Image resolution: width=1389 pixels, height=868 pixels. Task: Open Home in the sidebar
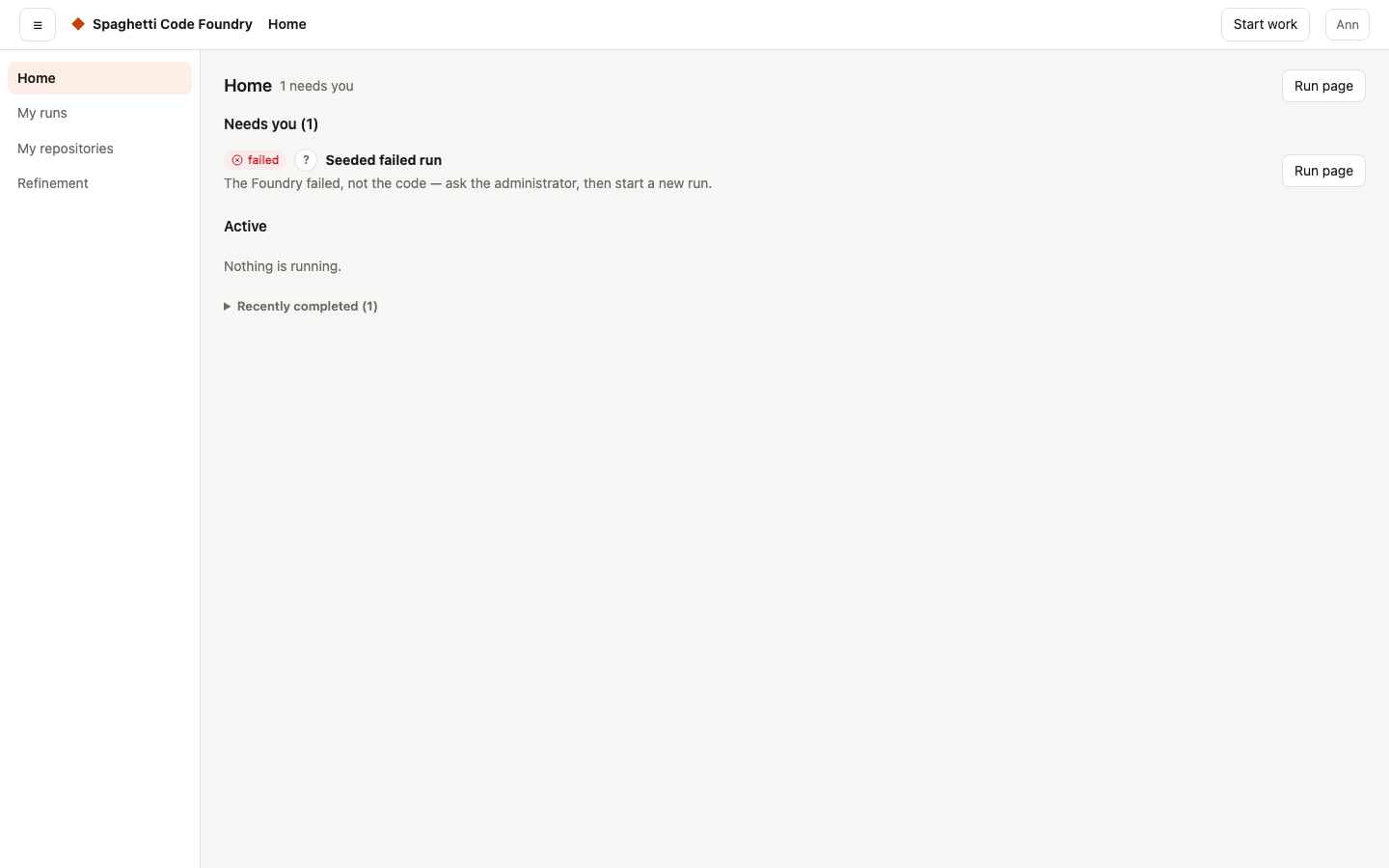[99, 78]
